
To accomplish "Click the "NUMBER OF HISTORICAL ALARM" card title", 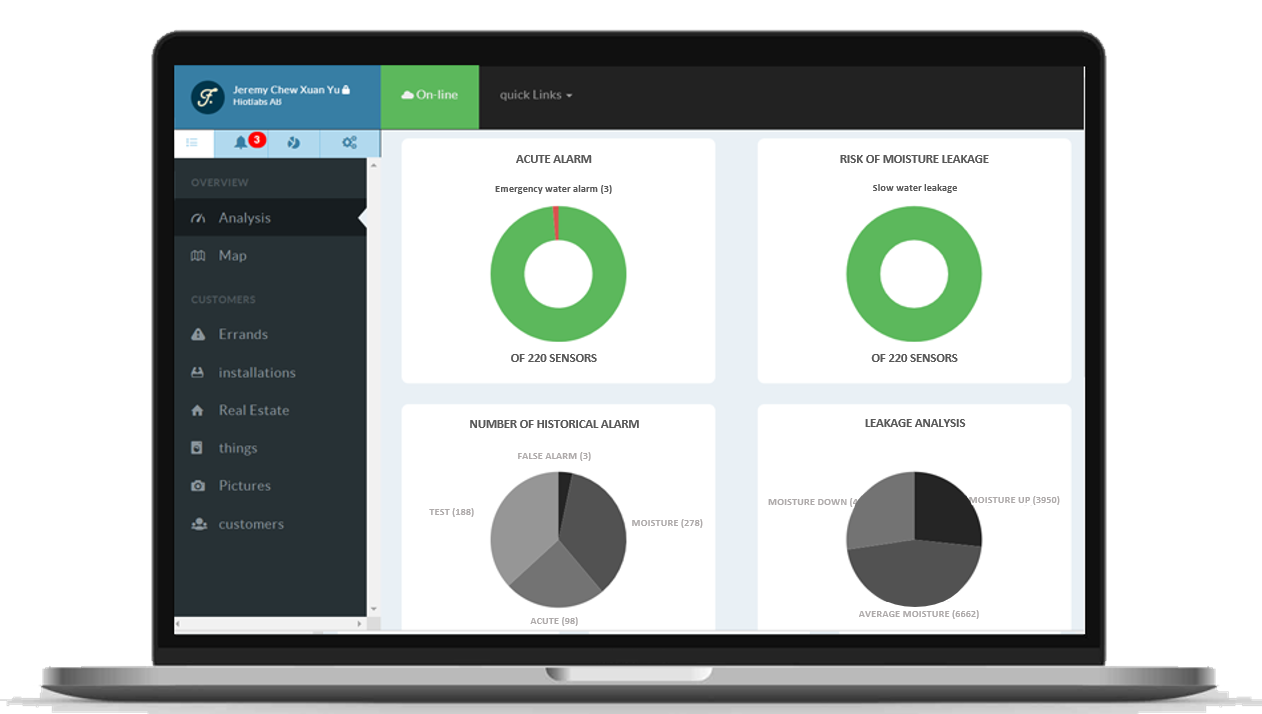I will (554, 424).
